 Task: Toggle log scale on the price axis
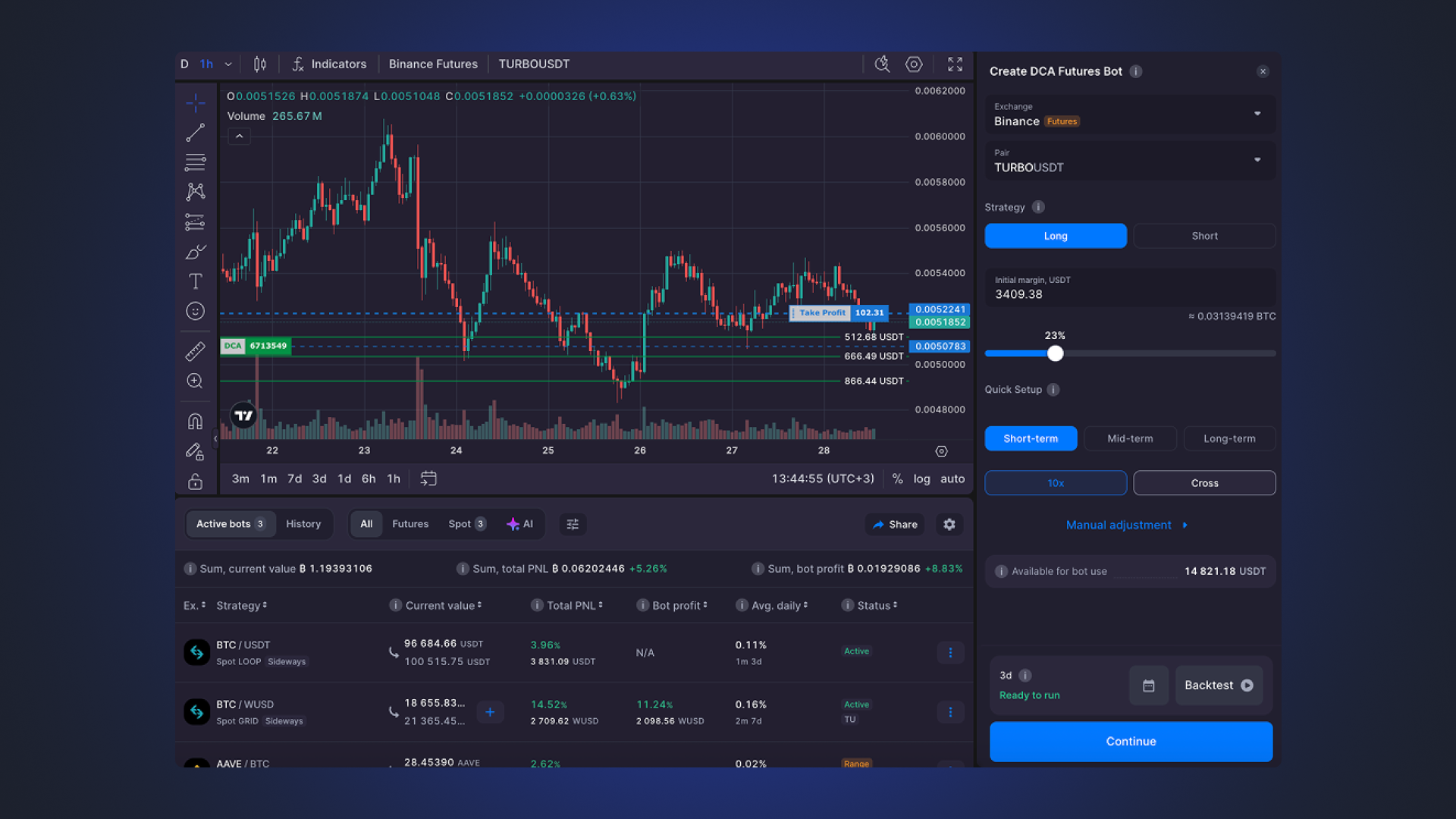pyautogui.click(x=921, y=479)
